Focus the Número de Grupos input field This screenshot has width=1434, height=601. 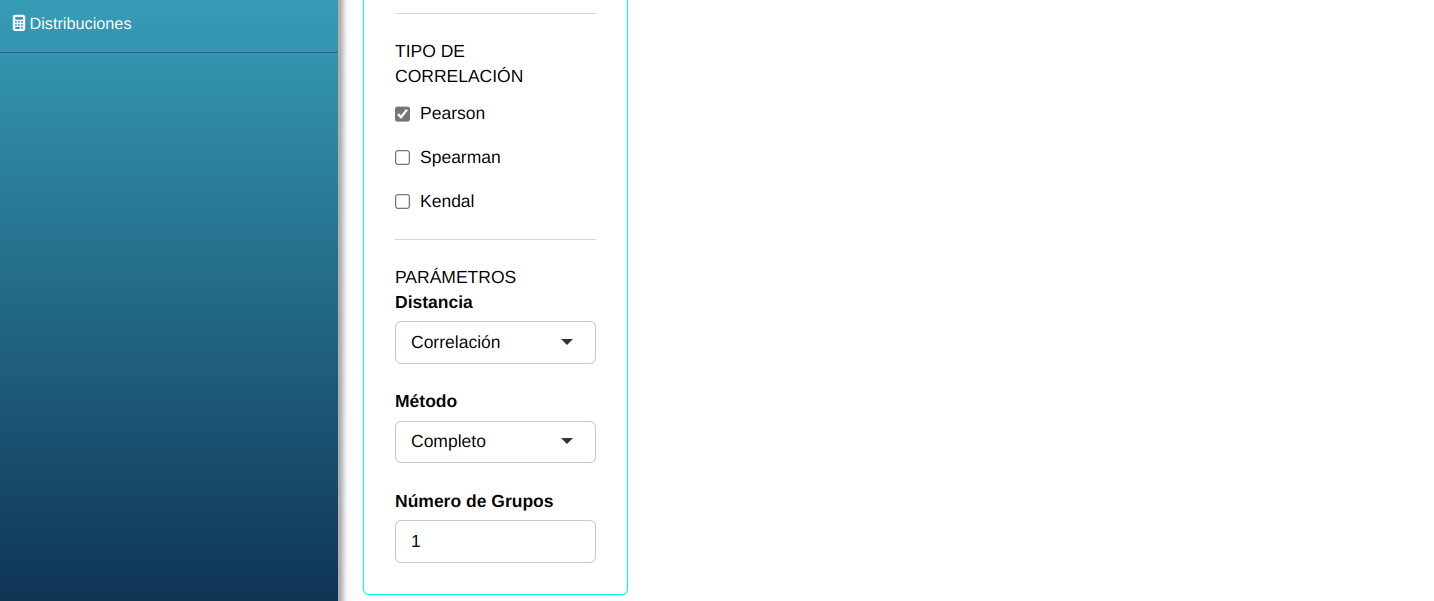495,542
